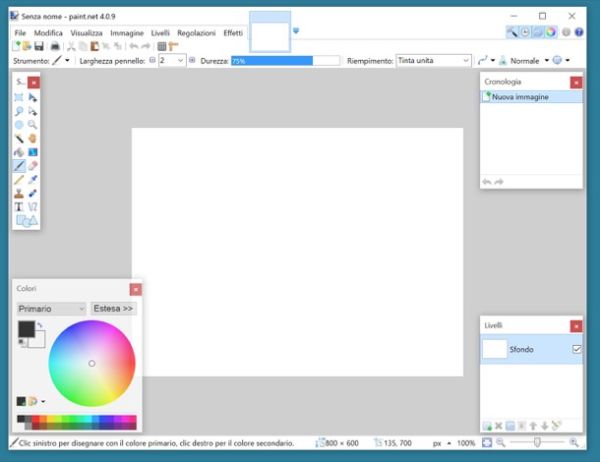The image size is (600, 462).
Task: Toggle the Tools window icon at top-right
Action: pos(512,32)
